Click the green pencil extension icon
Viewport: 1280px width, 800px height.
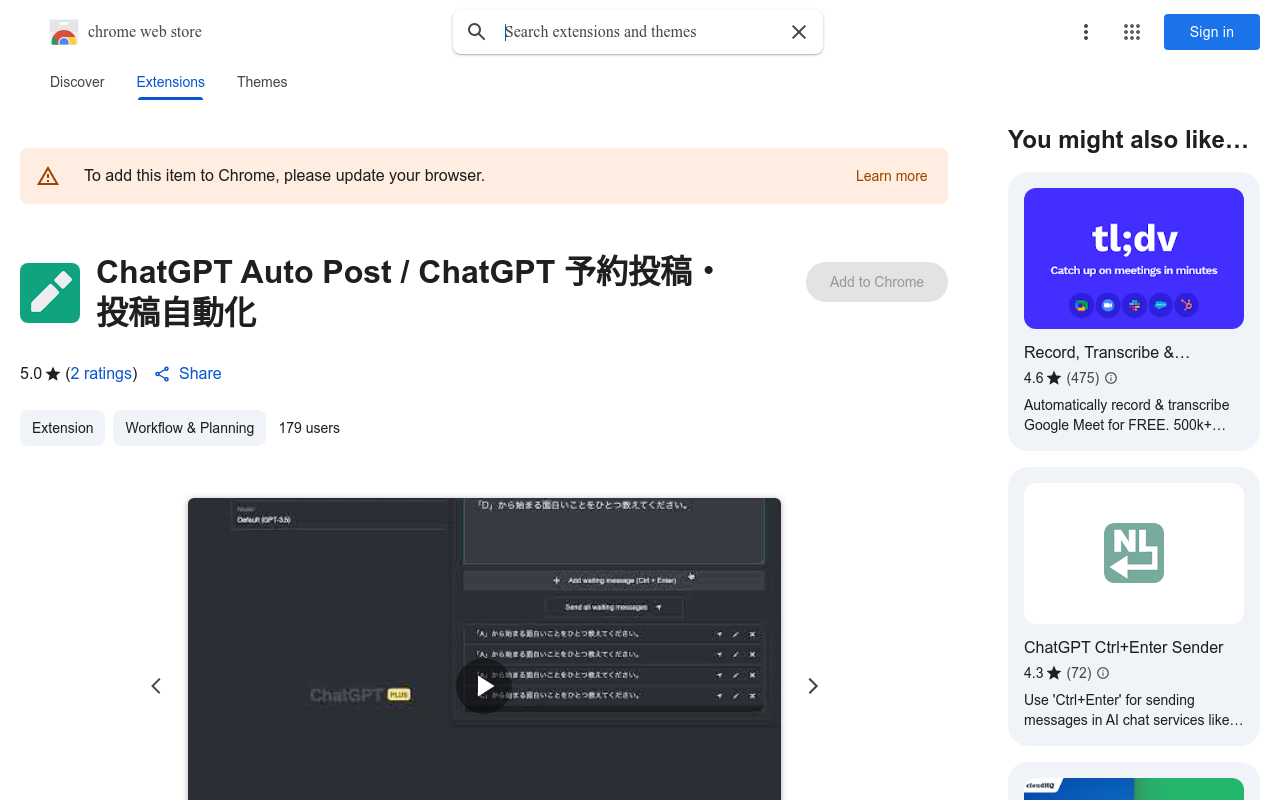click(50, 293)
